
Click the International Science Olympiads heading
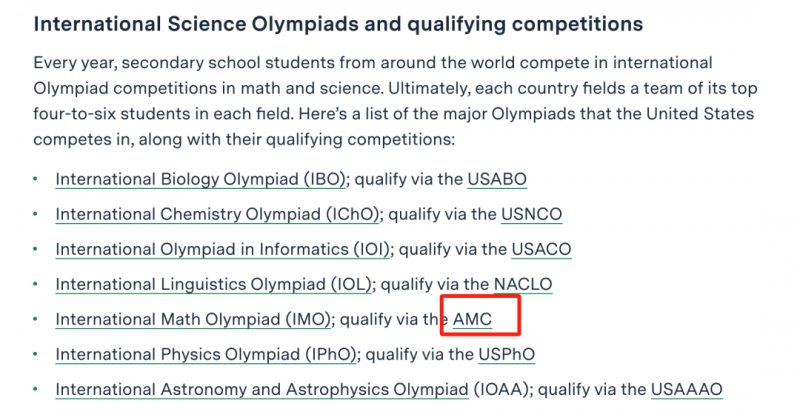click(x=338, y=24)
